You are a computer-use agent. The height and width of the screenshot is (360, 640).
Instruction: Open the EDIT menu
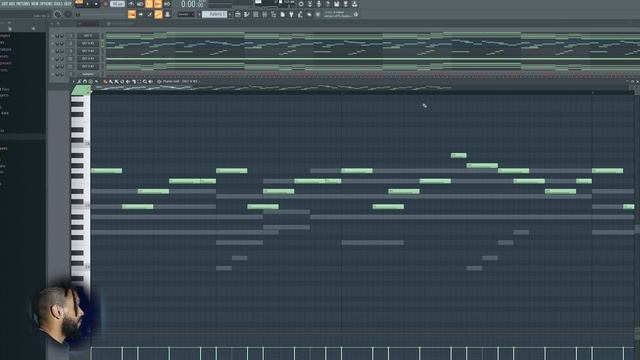tap(4, 3)
